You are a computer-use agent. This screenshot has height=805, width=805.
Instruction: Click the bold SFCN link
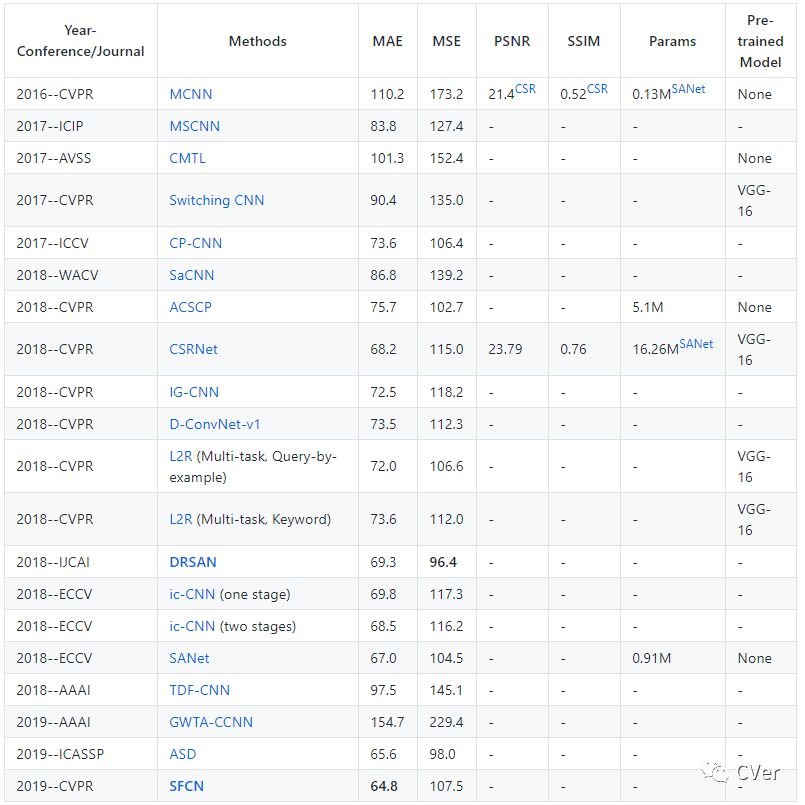tap(186, 786)
